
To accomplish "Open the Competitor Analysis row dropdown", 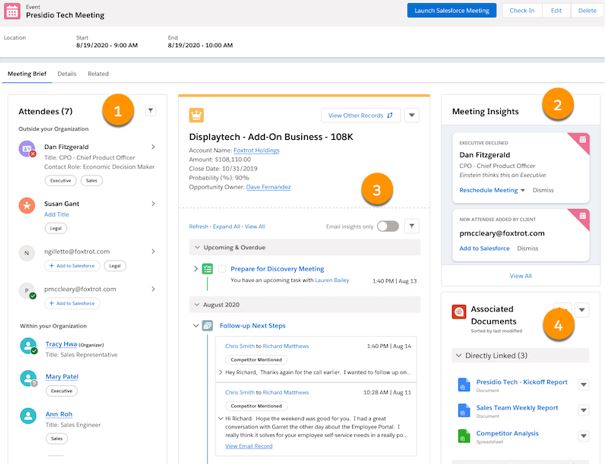I will tap(584, 436).
